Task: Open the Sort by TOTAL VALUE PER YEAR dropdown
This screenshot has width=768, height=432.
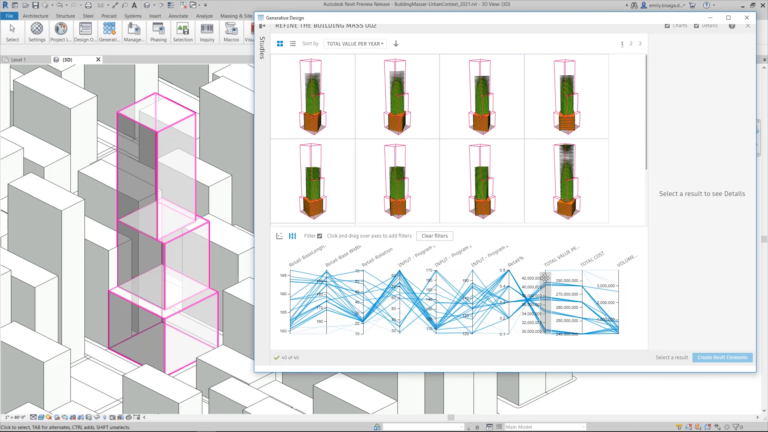Action: coord(355,44)
